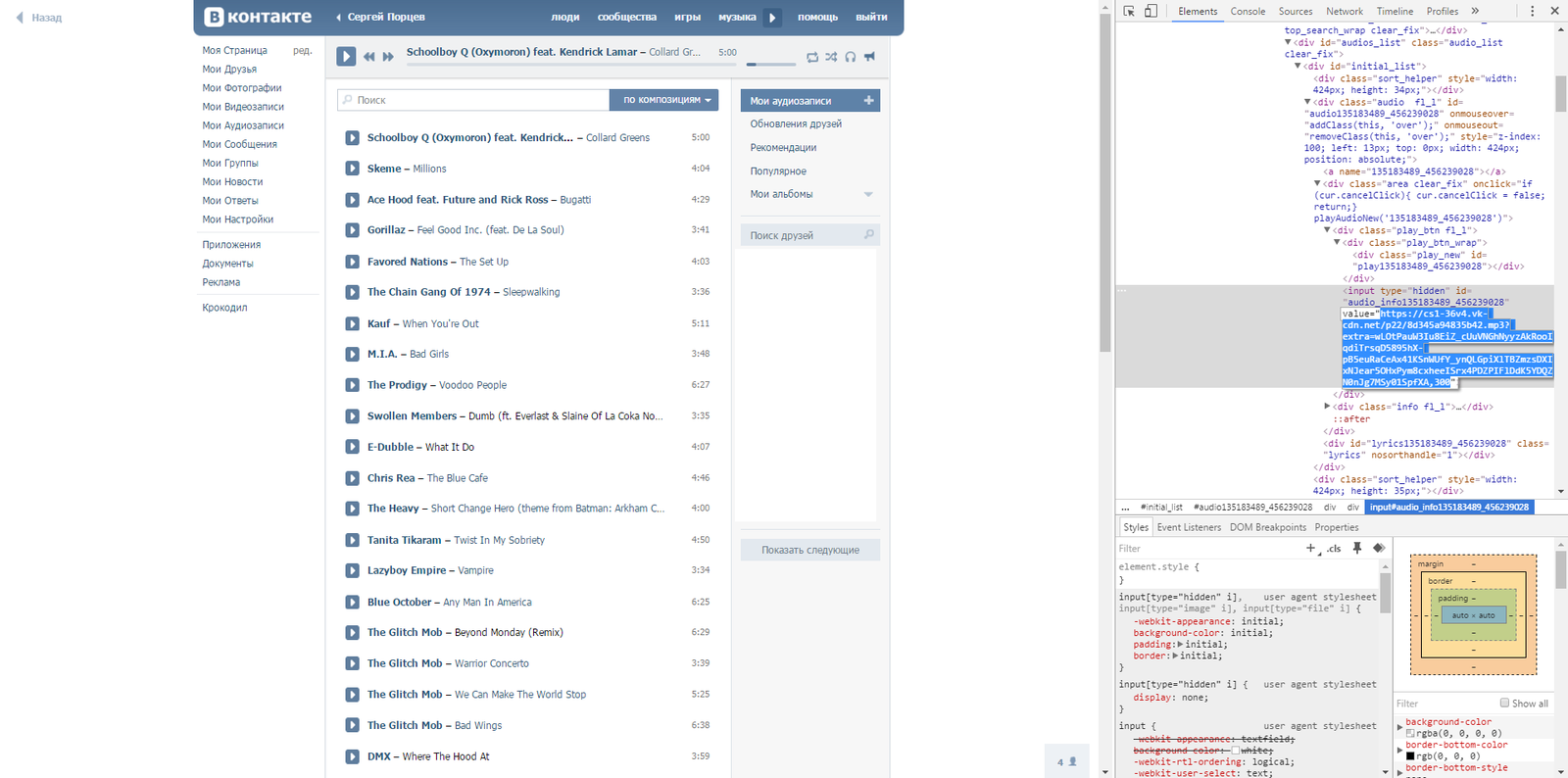The image size is (1568, 778).
Task: Click 'Назад' back link
Action: pyautogui.click(x=39, y=18)
